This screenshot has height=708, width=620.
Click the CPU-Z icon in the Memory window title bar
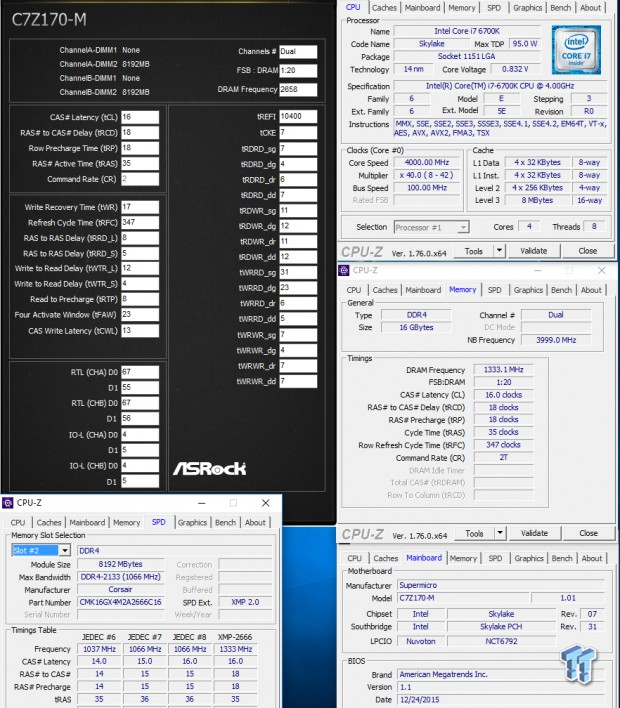click(x=344, y=270)
